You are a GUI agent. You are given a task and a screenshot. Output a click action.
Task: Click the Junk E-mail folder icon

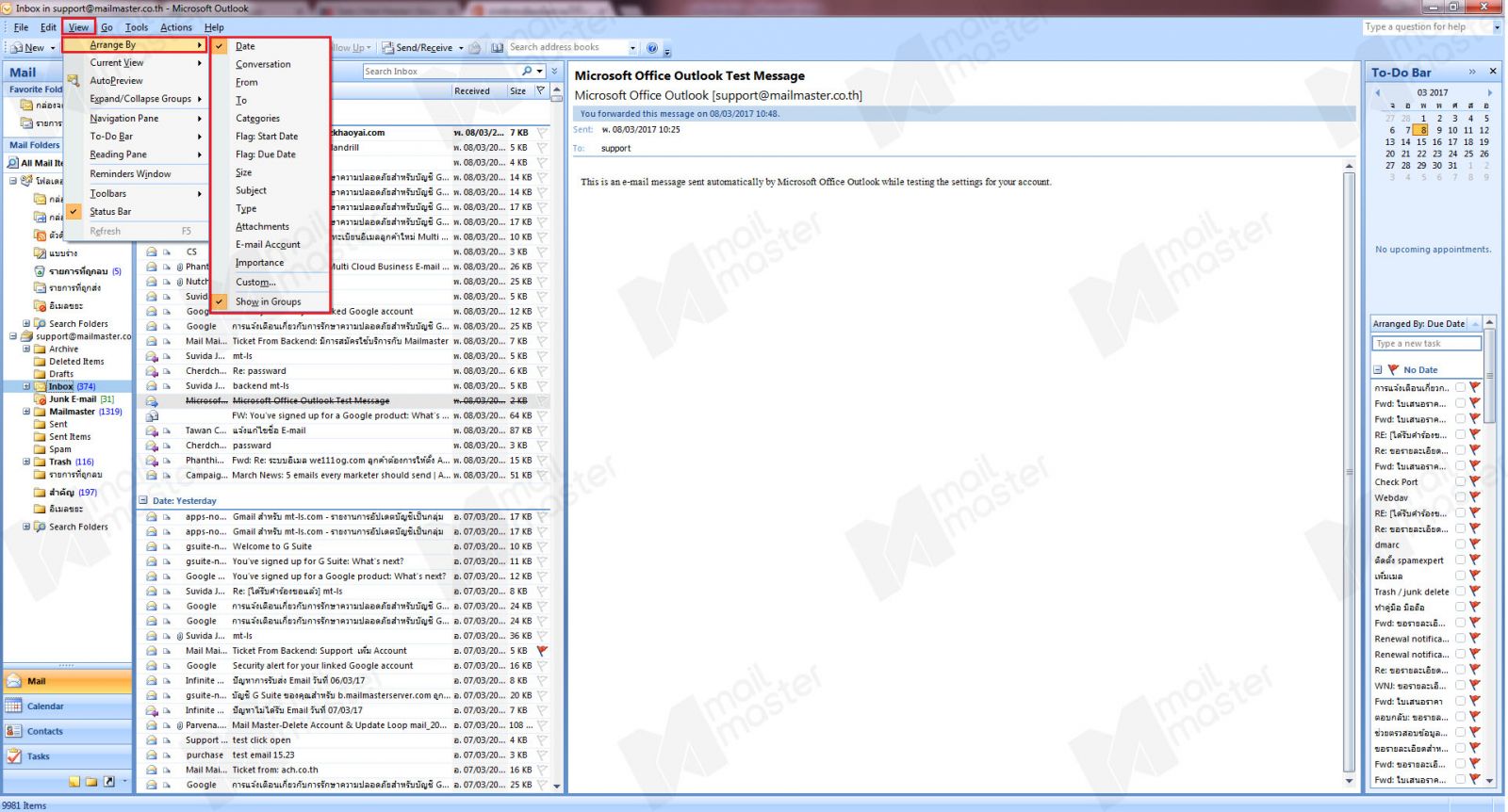41,399
